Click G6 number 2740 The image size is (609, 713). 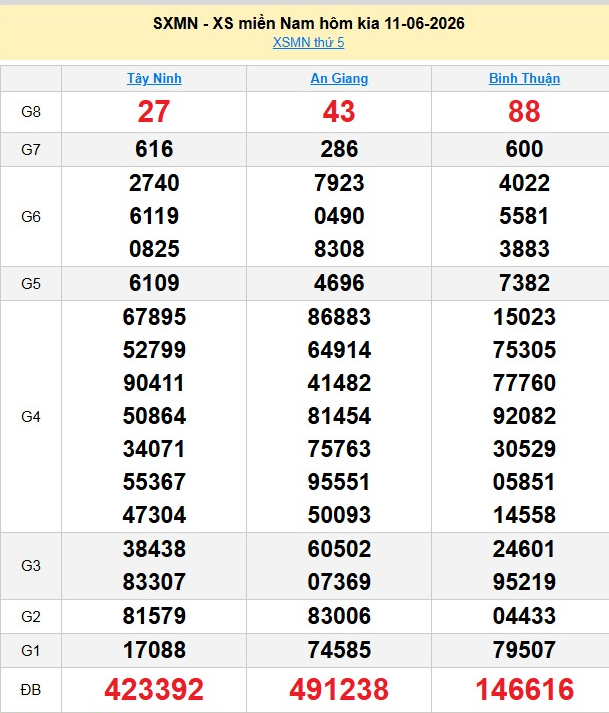154,183
